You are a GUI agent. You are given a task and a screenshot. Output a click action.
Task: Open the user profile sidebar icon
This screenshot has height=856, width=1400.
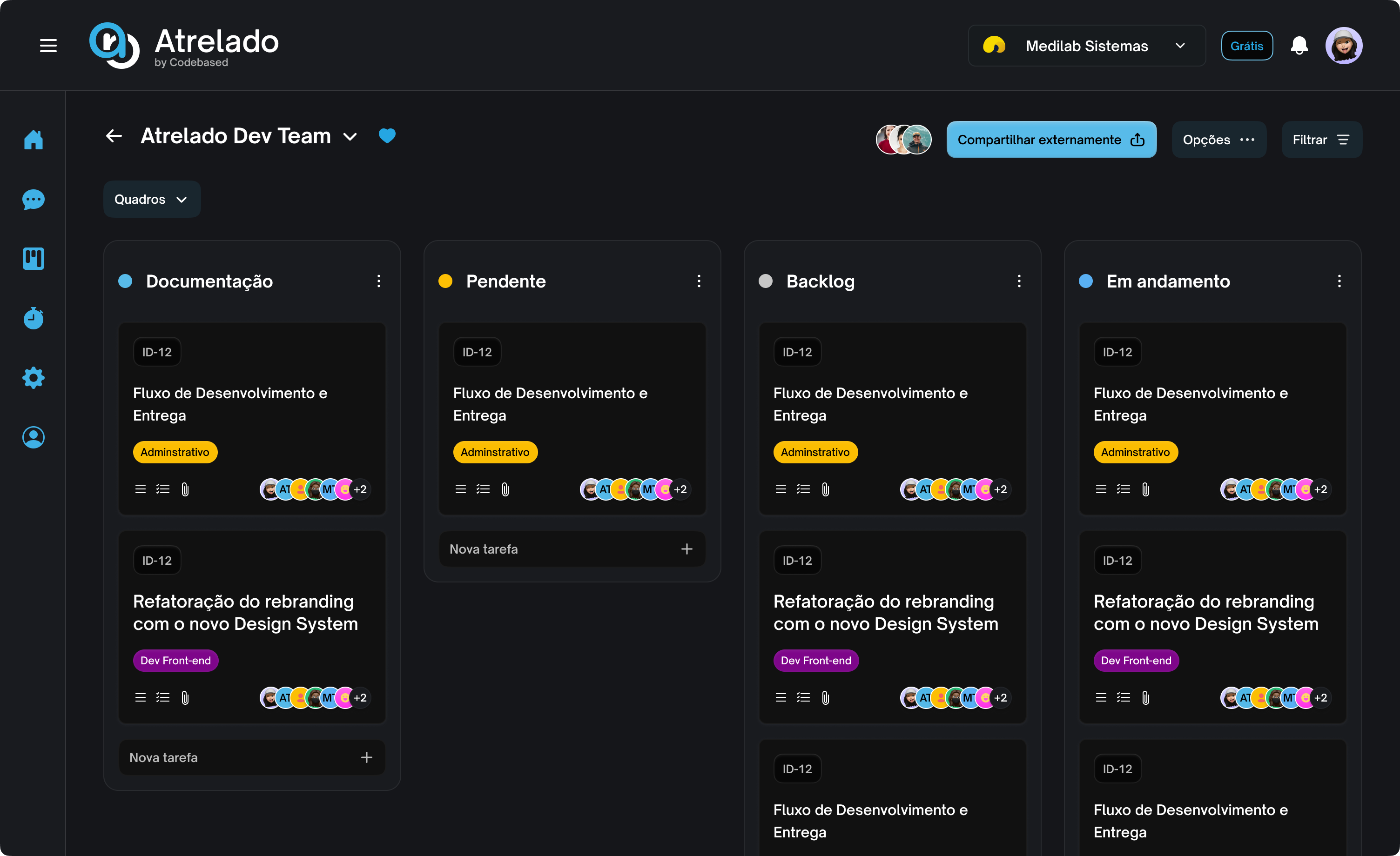click(34, 437)
